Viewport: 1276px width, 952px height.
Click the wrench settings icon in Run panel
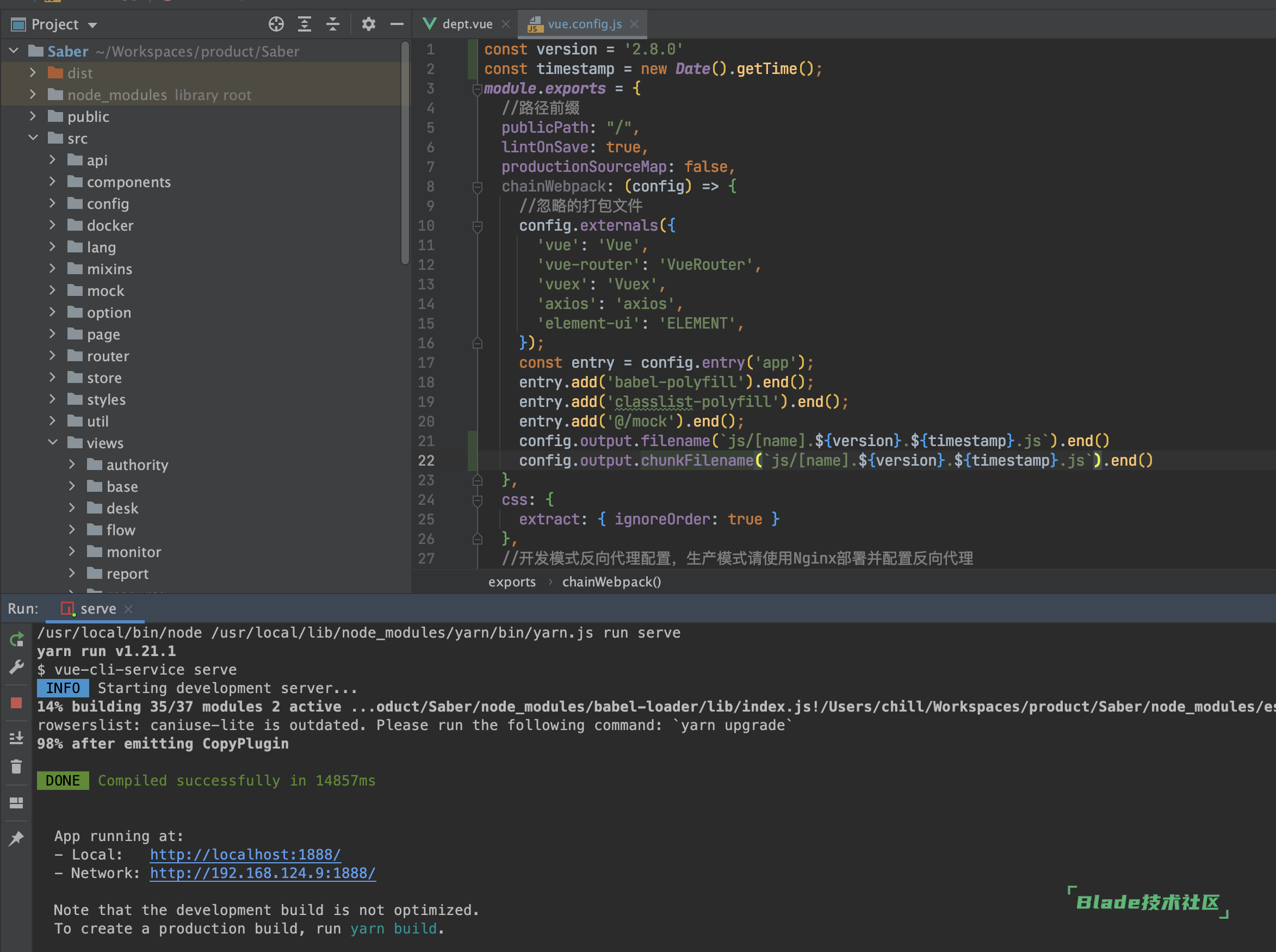click(x=17, y=667)
